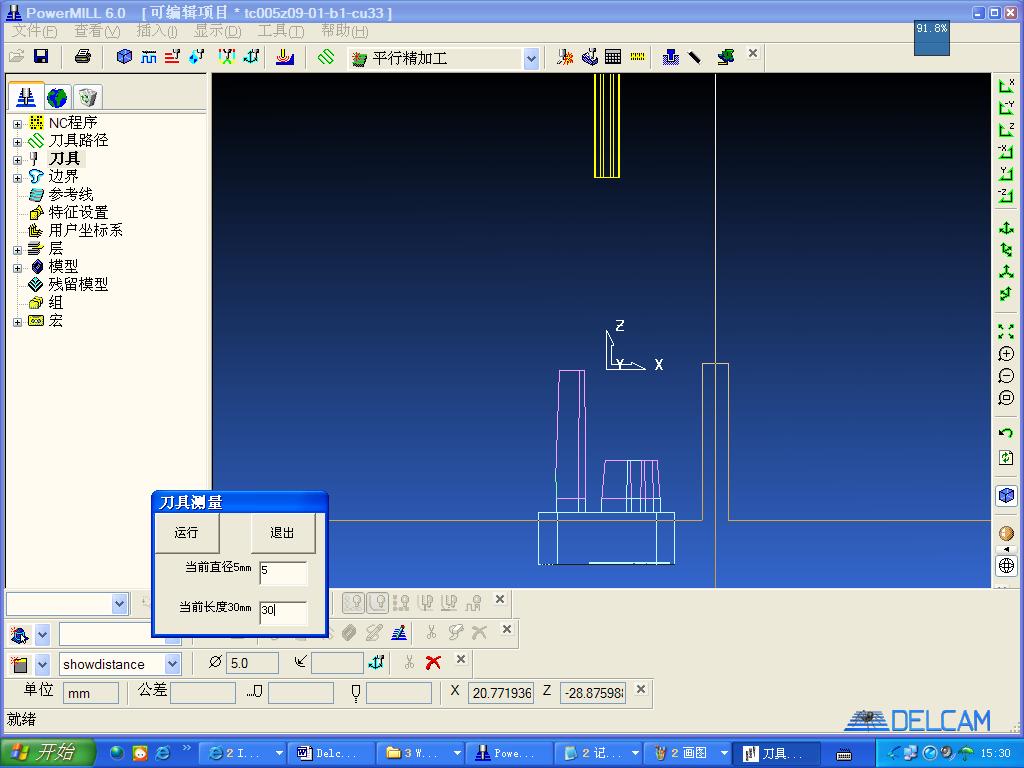1024x768 pixels.
Task: Click Resize to fit view icon
Action: tap(1006, 331)
